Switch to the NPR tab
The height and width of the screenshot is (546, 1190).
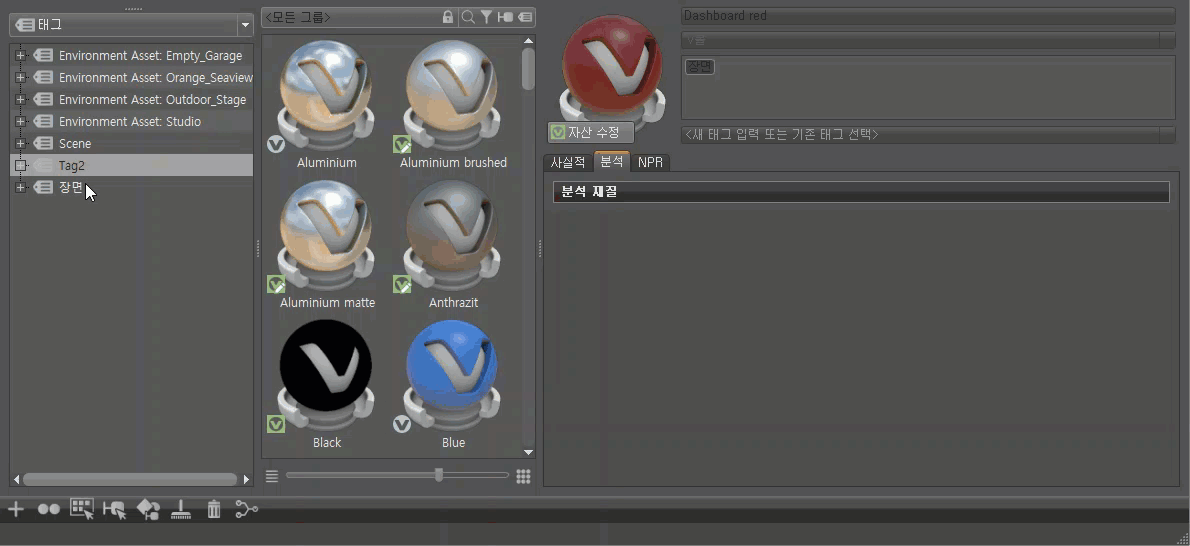[x=650, y=163]
